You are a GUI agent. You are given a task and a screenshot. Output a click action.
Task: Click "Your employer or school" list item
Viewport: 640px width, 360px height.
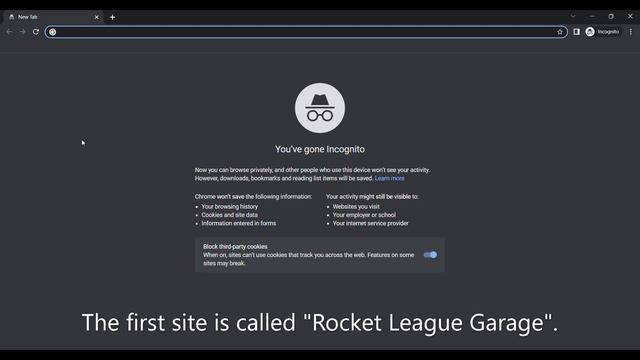pos(364,215)
